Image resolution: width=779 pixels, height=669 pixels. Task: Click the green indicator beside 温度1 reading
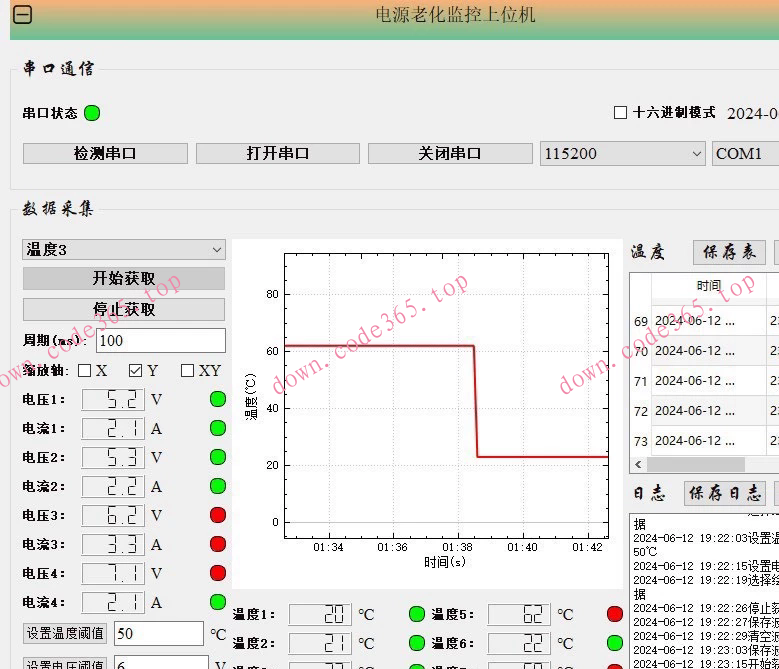pos(417,614)
